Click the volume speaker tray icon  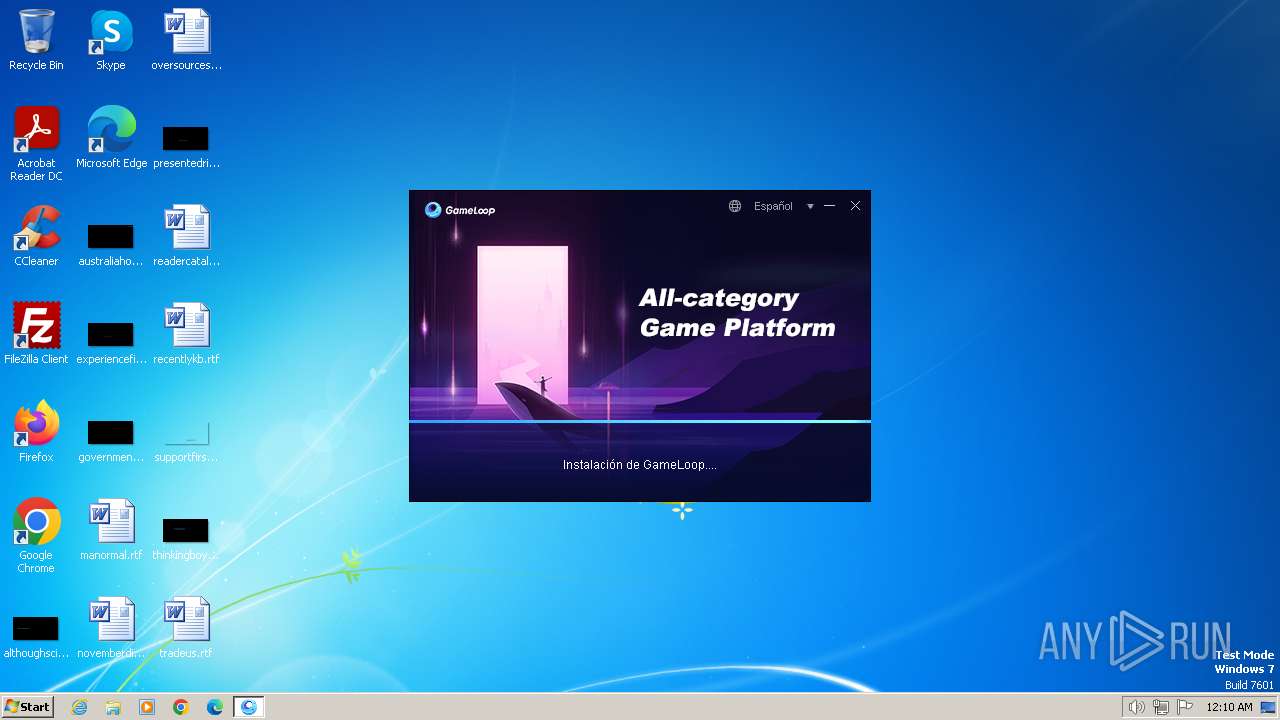(x=1136, y=707)
